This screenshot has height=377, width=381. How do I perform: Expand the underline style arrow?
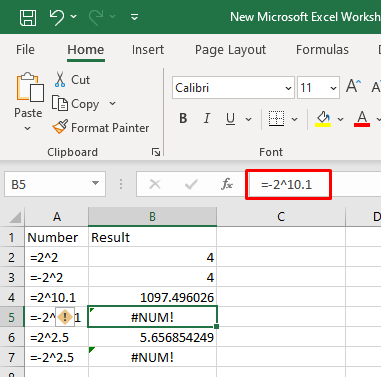click(x=249, y=119)
